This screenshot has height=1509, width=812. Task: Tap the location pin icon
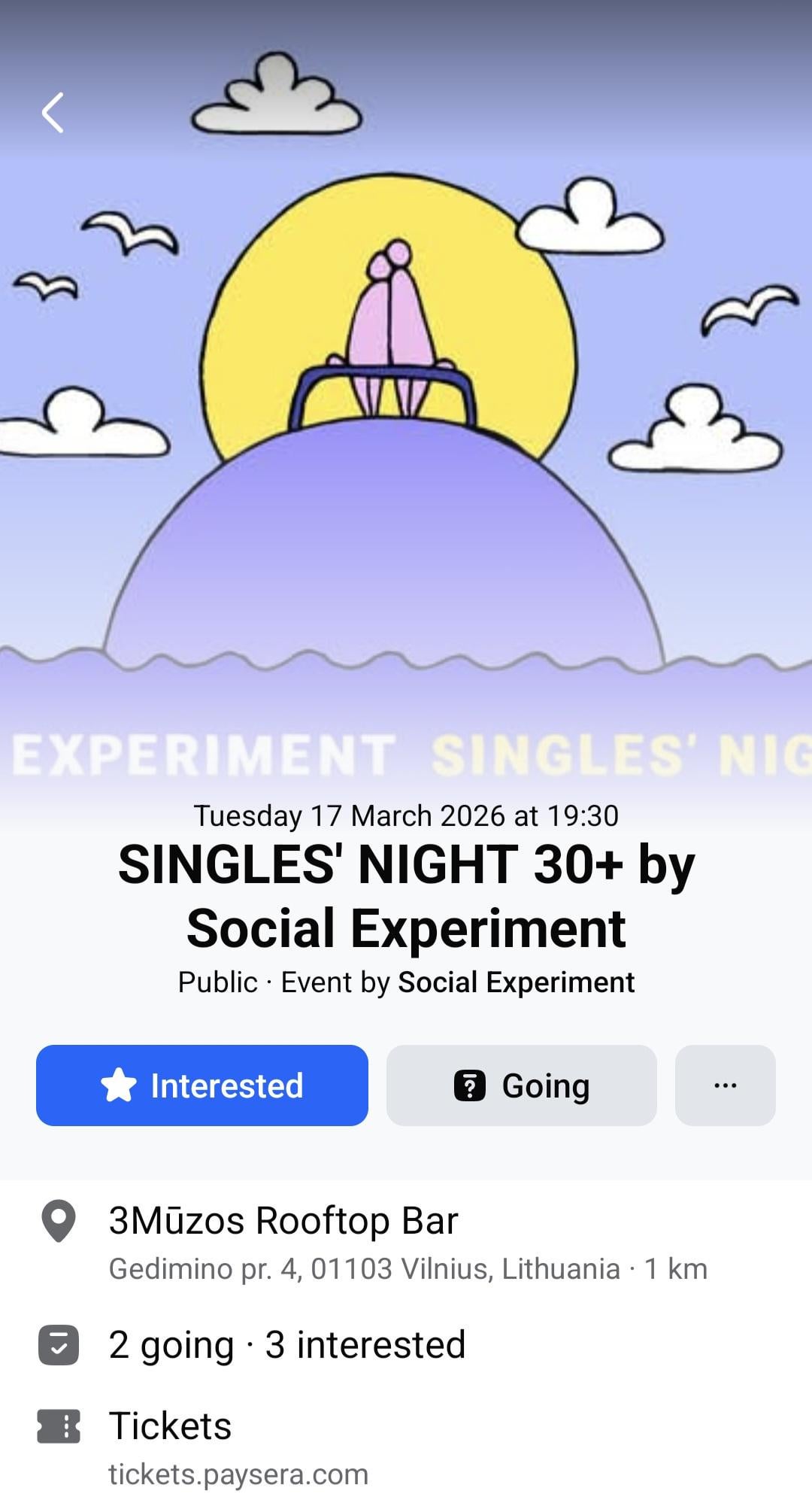(59, 1220)
